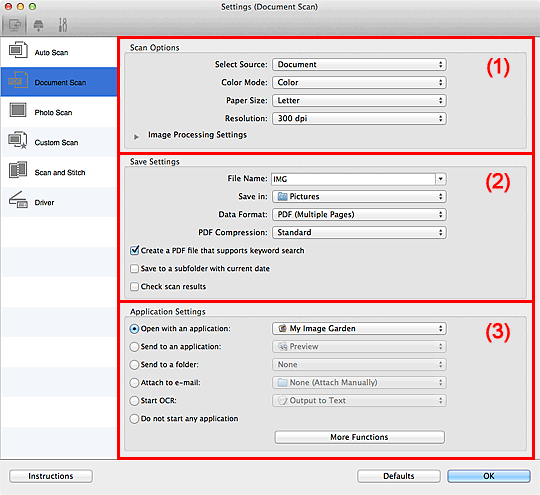Click the Custom Scan label
Screen dimensions: 540x495
coord(56,142)
